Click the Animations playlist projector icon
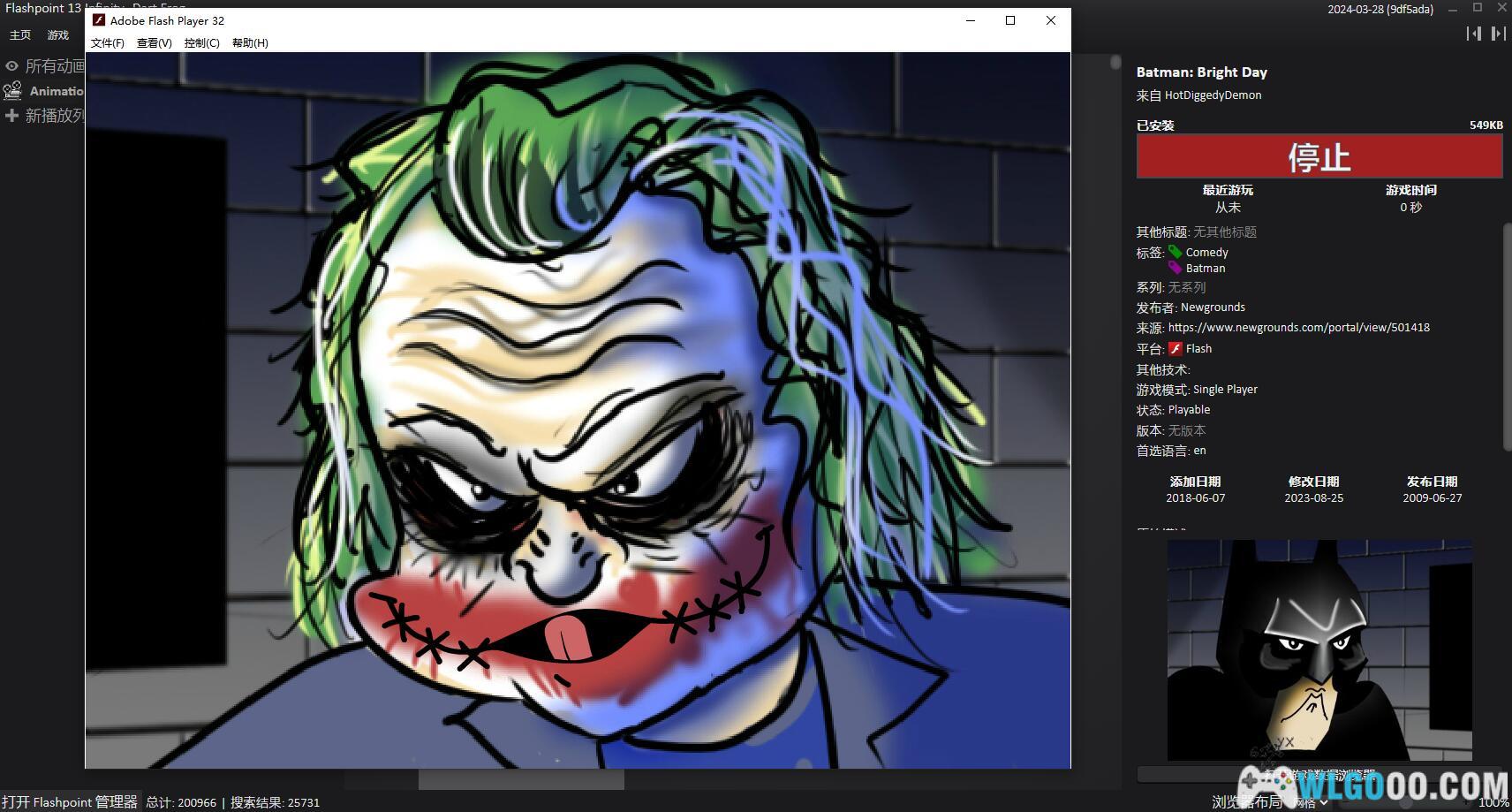 12,91
